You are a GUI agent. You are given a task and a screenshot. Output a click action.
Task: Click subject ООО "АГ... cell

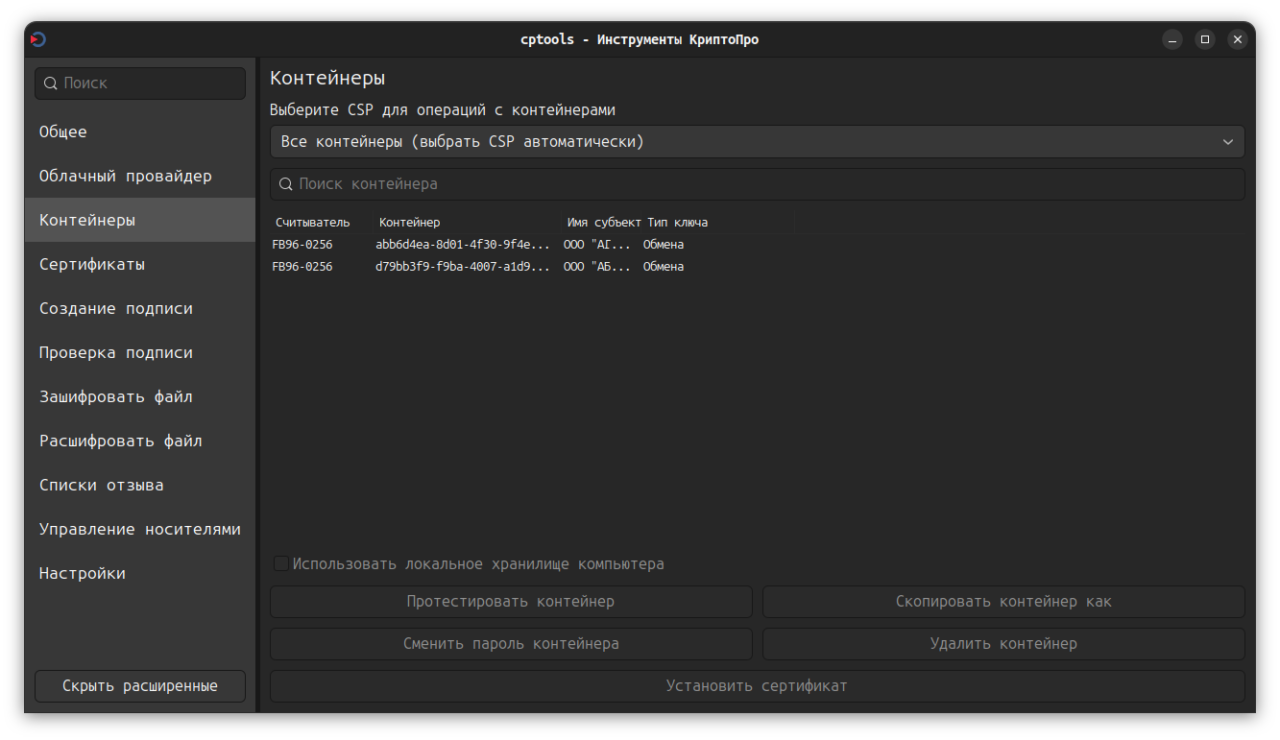(x=597, y=245)
